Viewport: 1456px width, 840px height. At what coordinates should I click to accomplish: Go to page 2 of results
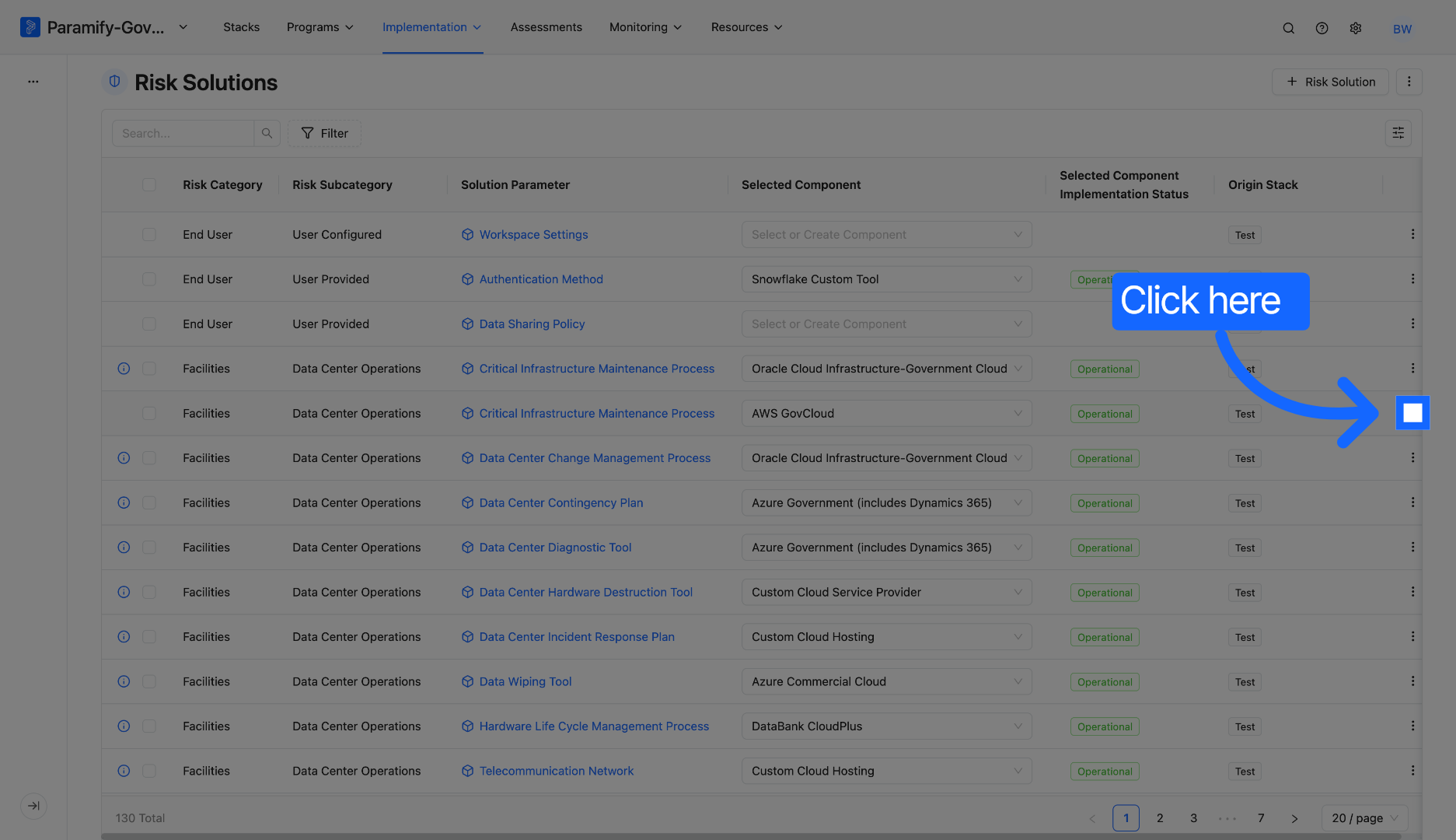pyautogui.click(x=1160, y=817)
